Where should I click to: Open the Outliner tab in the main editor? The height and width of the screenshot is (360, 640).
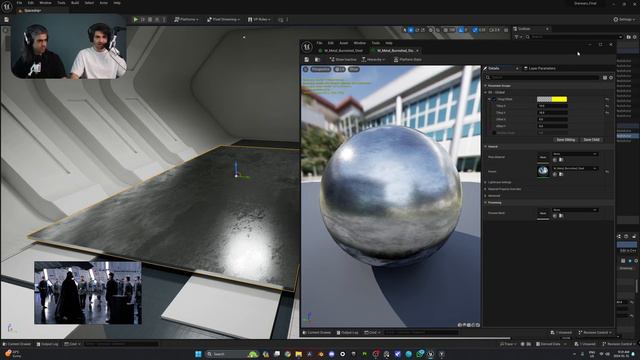click(524, 29)
